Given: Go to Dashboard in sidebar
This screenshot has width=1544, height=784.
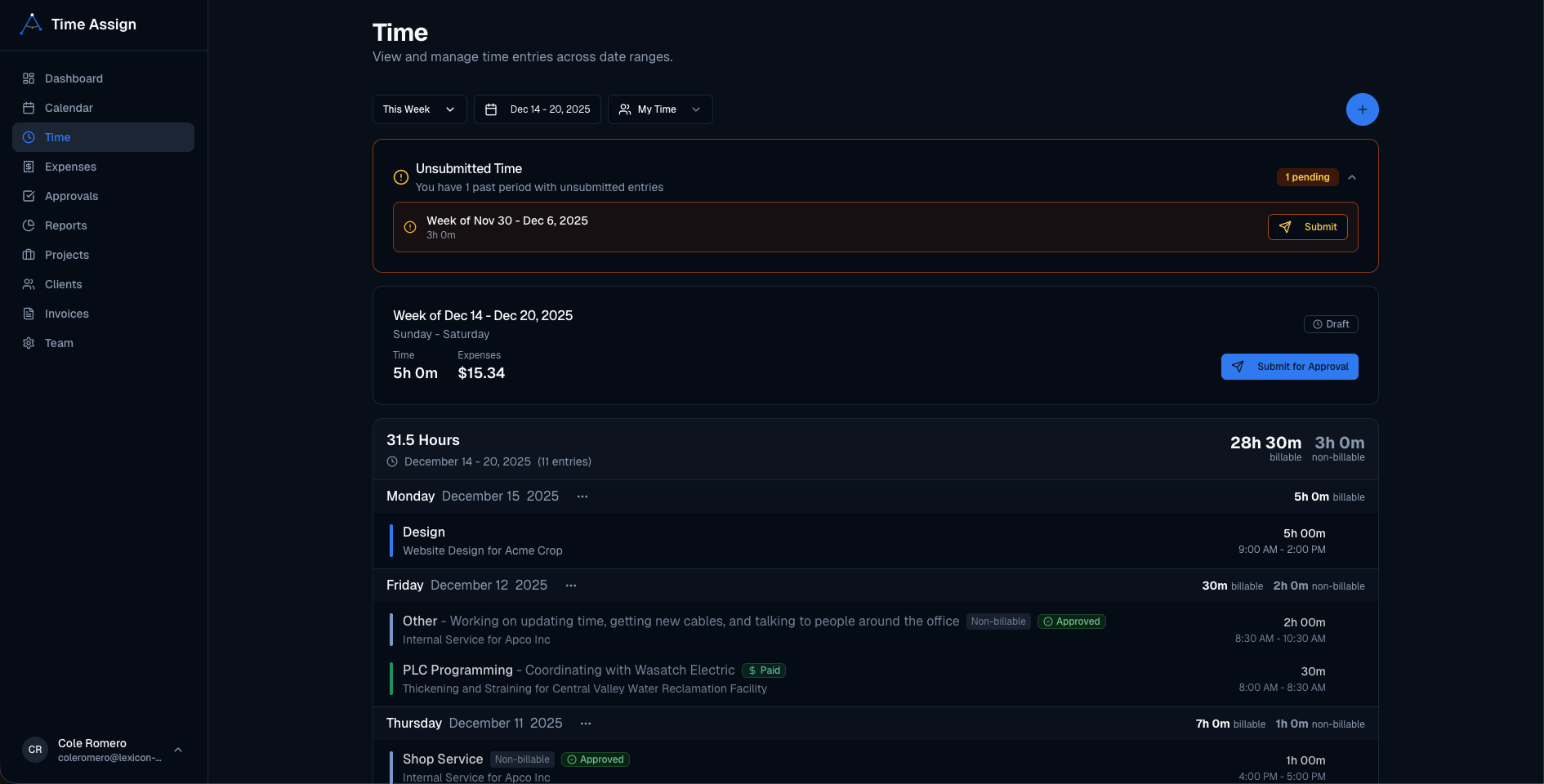Looking at the screenshot, I should [74, 78].
